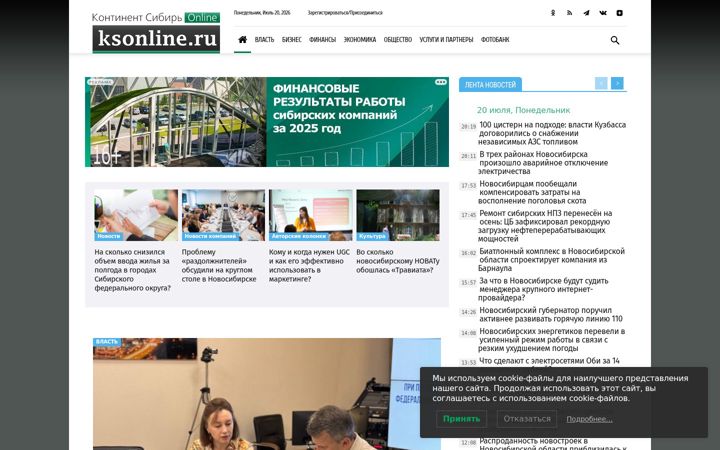The height and width of the screenshot is (450, 720).
Task: Accept cookies with the Принять button
Action: [x=461, y=419]
